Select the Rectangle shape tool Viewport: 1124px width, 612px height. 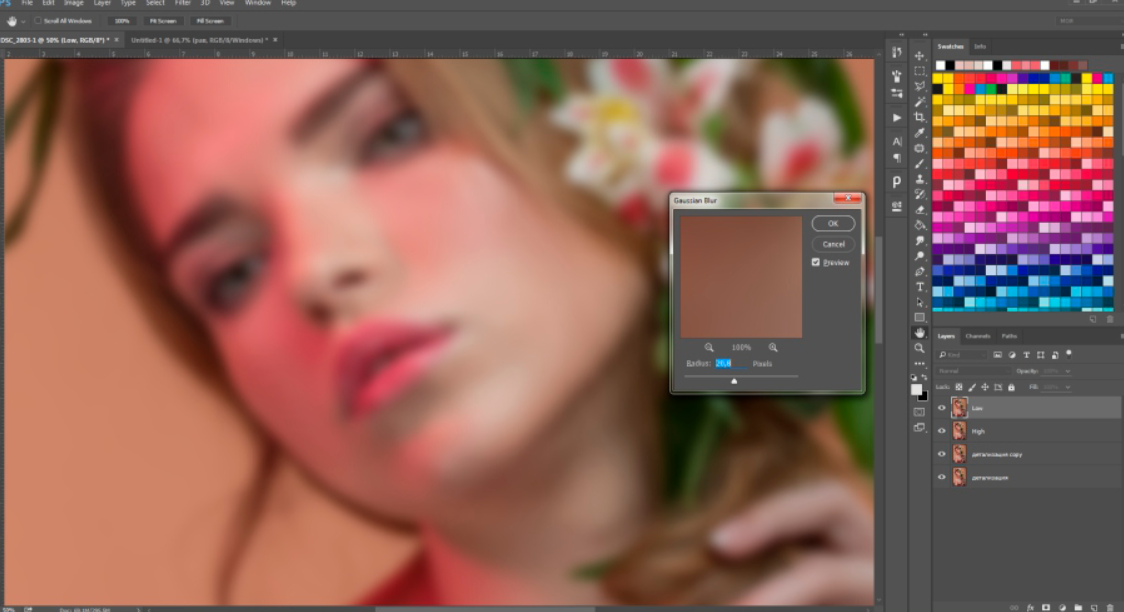pyautogui.click(x=920, y=317)
